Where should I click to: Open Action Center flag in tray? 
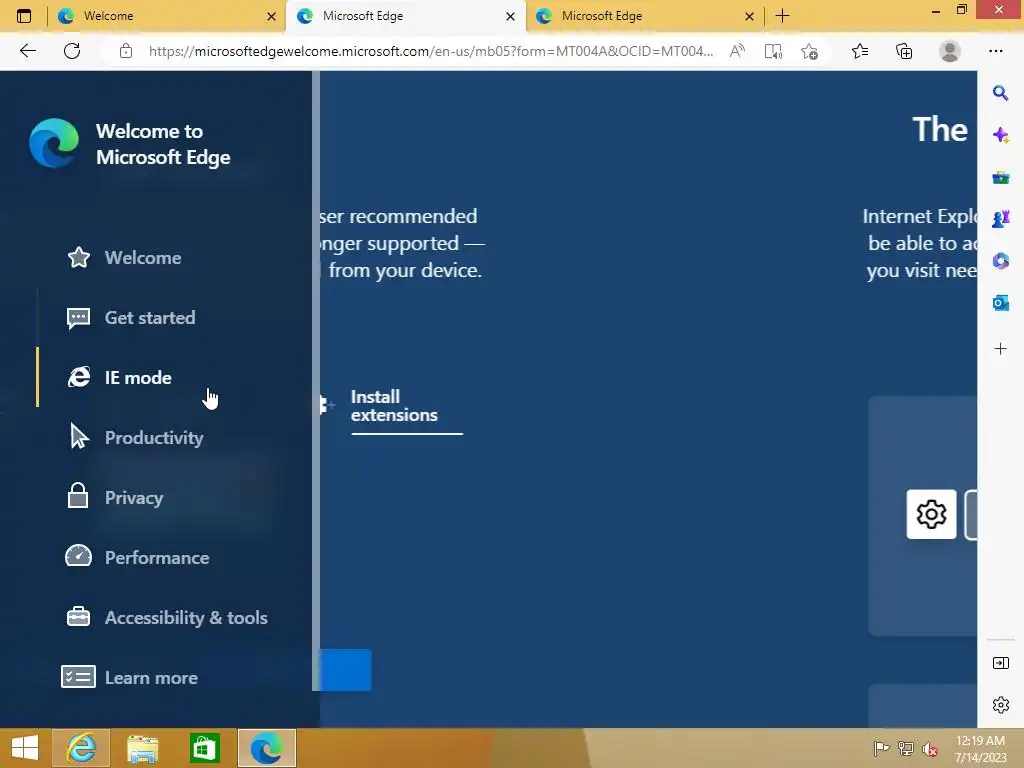click(x=881, y=748)
